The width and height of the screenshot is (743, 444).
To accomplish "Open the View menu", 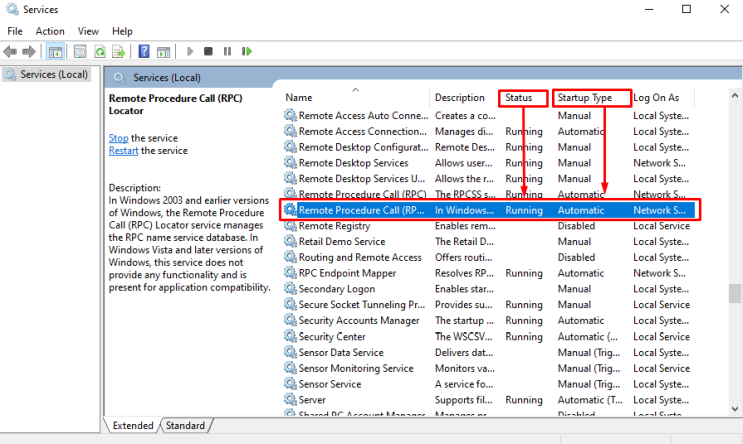I will [88, 31].
